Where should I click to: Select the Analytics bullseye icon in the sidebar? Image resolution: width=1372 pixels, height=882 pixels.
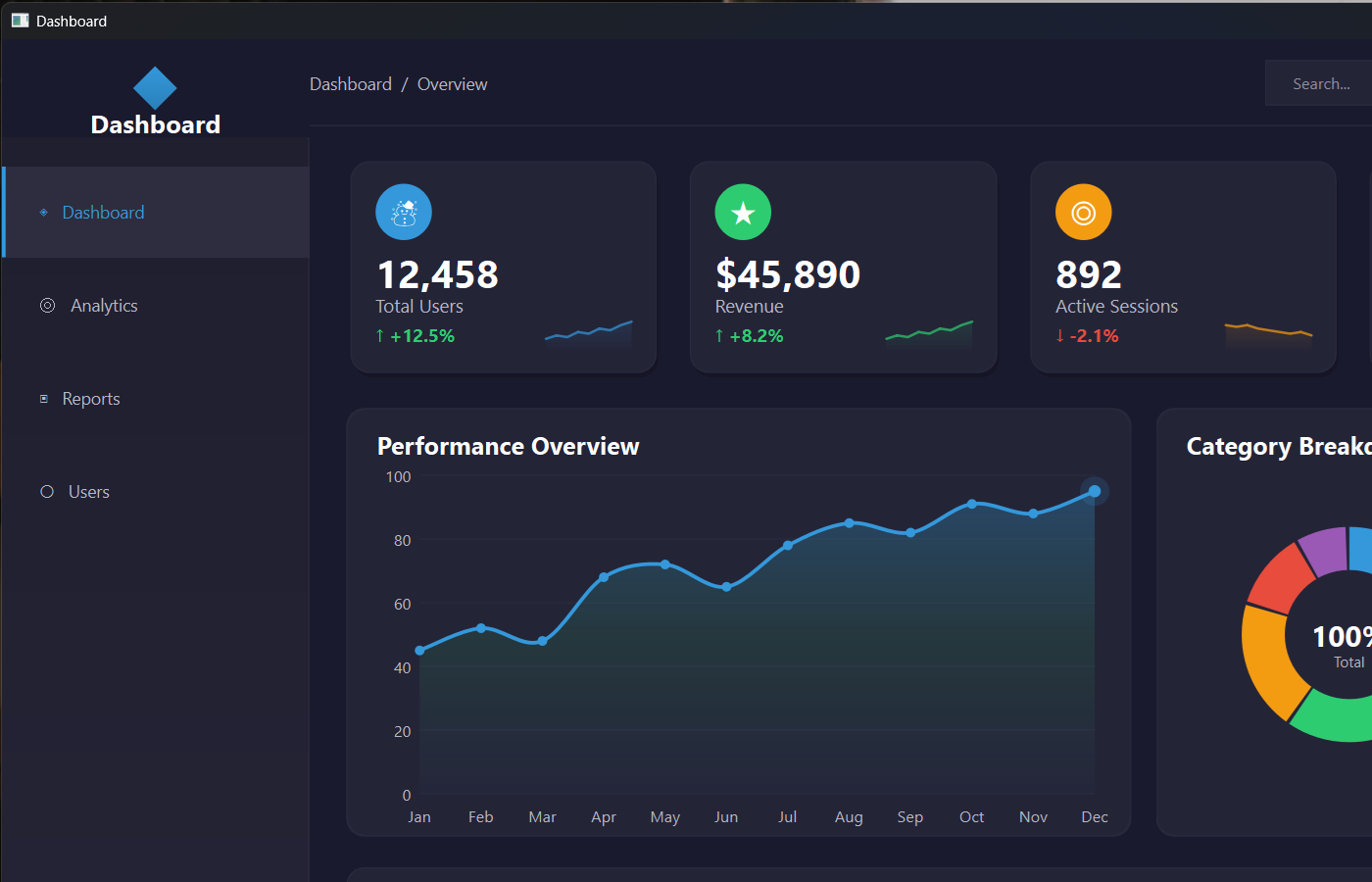click(x=47, y=305)
